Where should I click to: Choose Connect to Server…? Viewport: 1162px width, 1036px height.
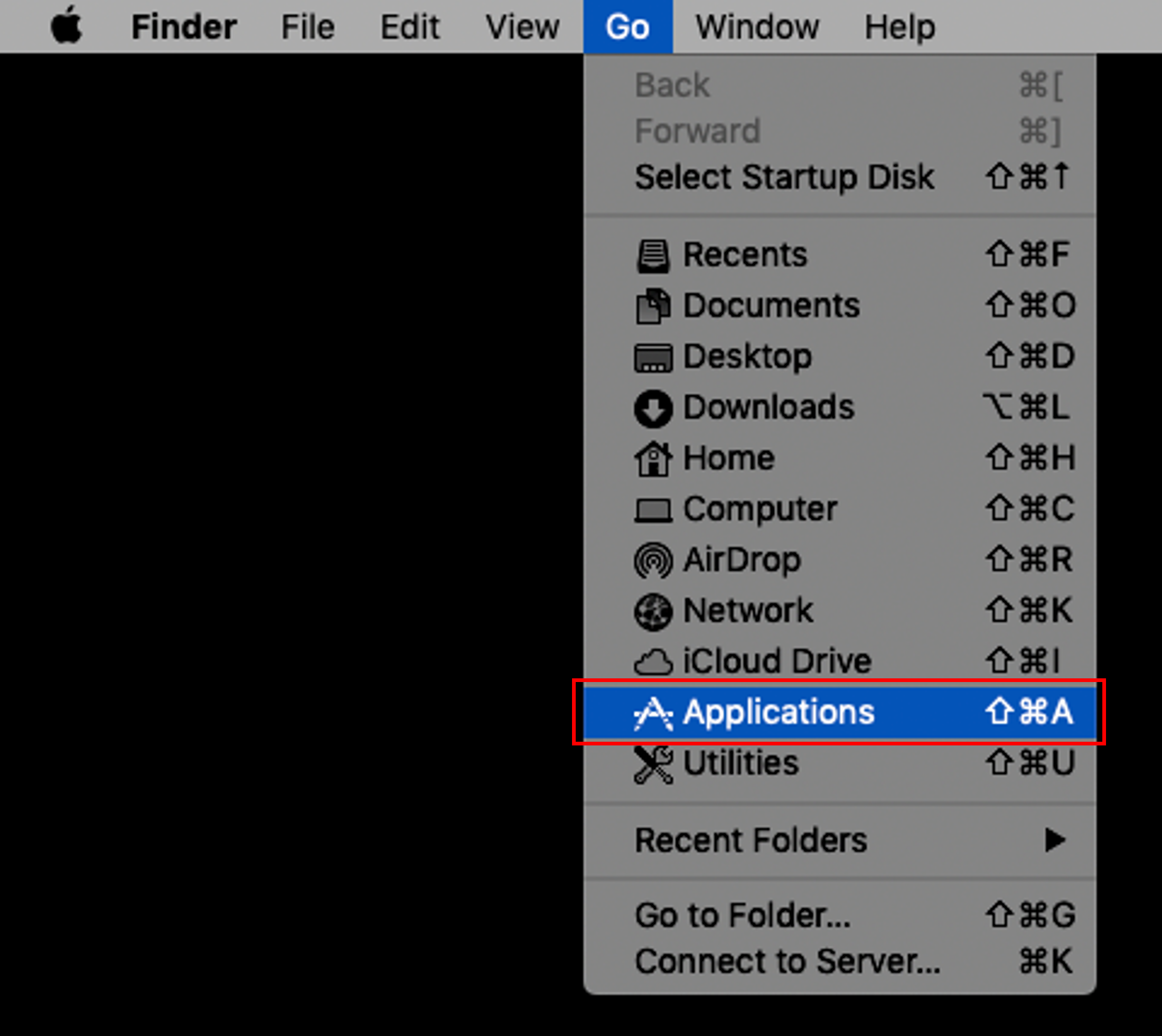[x=840, y=962]
